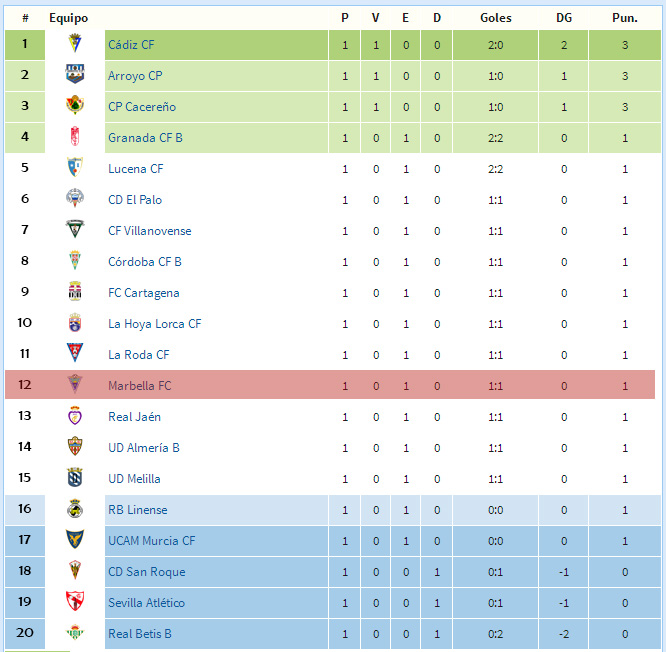Open the RB Linense team link
The image size is (666, 652).
[138, 510]
